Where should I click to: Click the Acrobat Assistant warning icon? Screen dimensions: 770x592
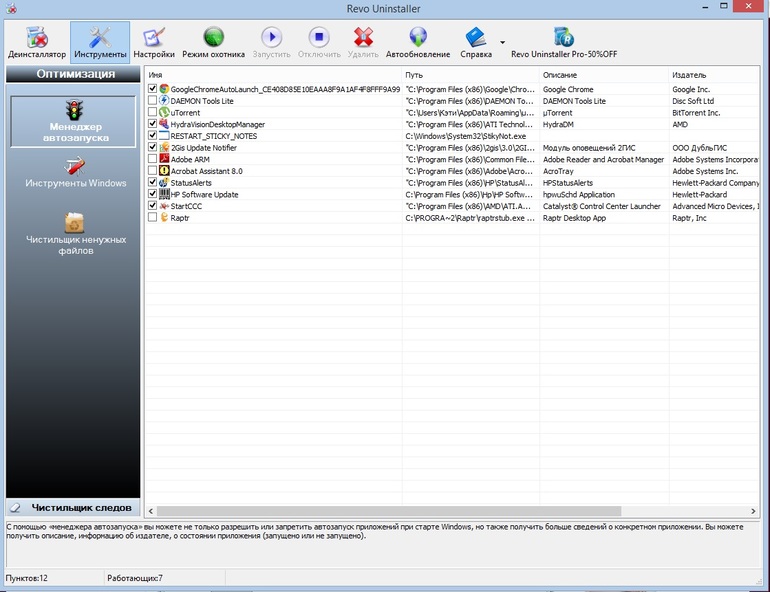click(164, 170)
